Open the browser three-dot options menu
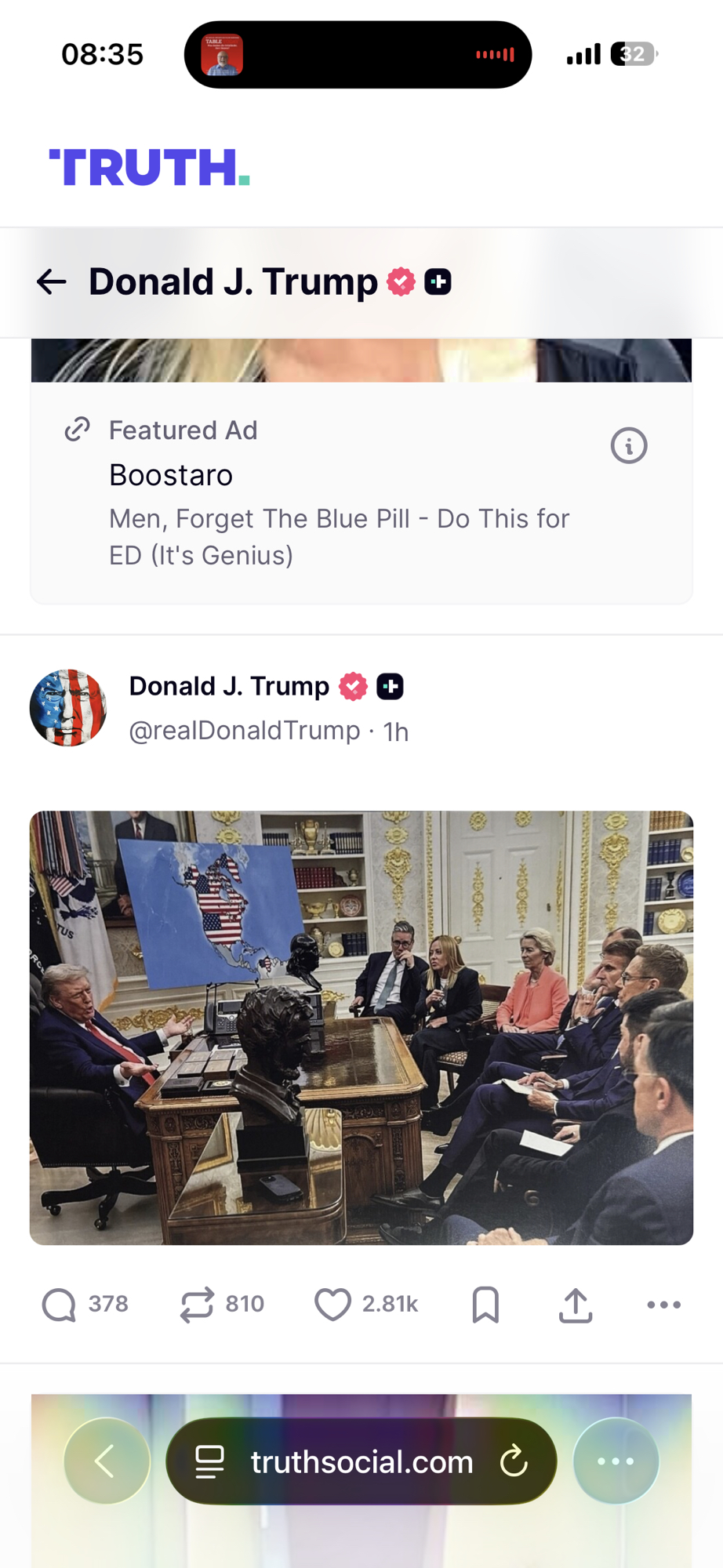Viewport: 723px width, 1568px height. click(616, 1461)
